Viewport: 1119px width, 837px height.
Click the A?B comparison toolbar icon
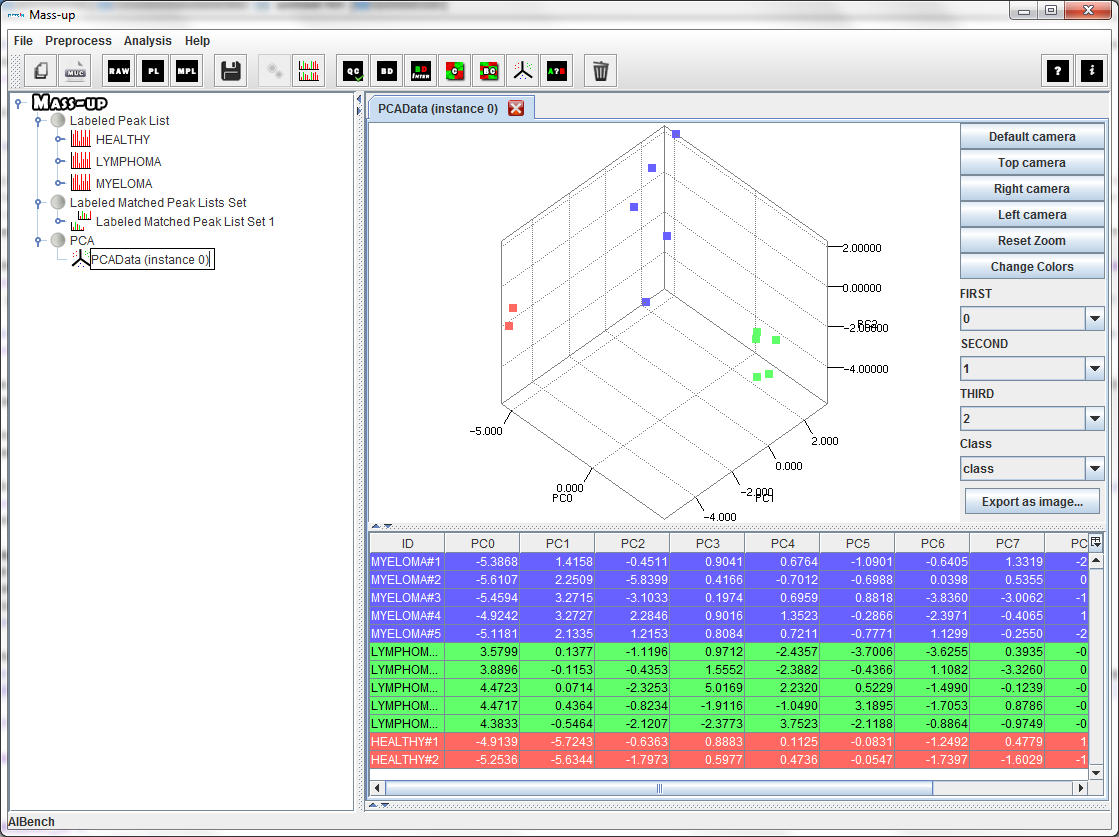(557, 70)
